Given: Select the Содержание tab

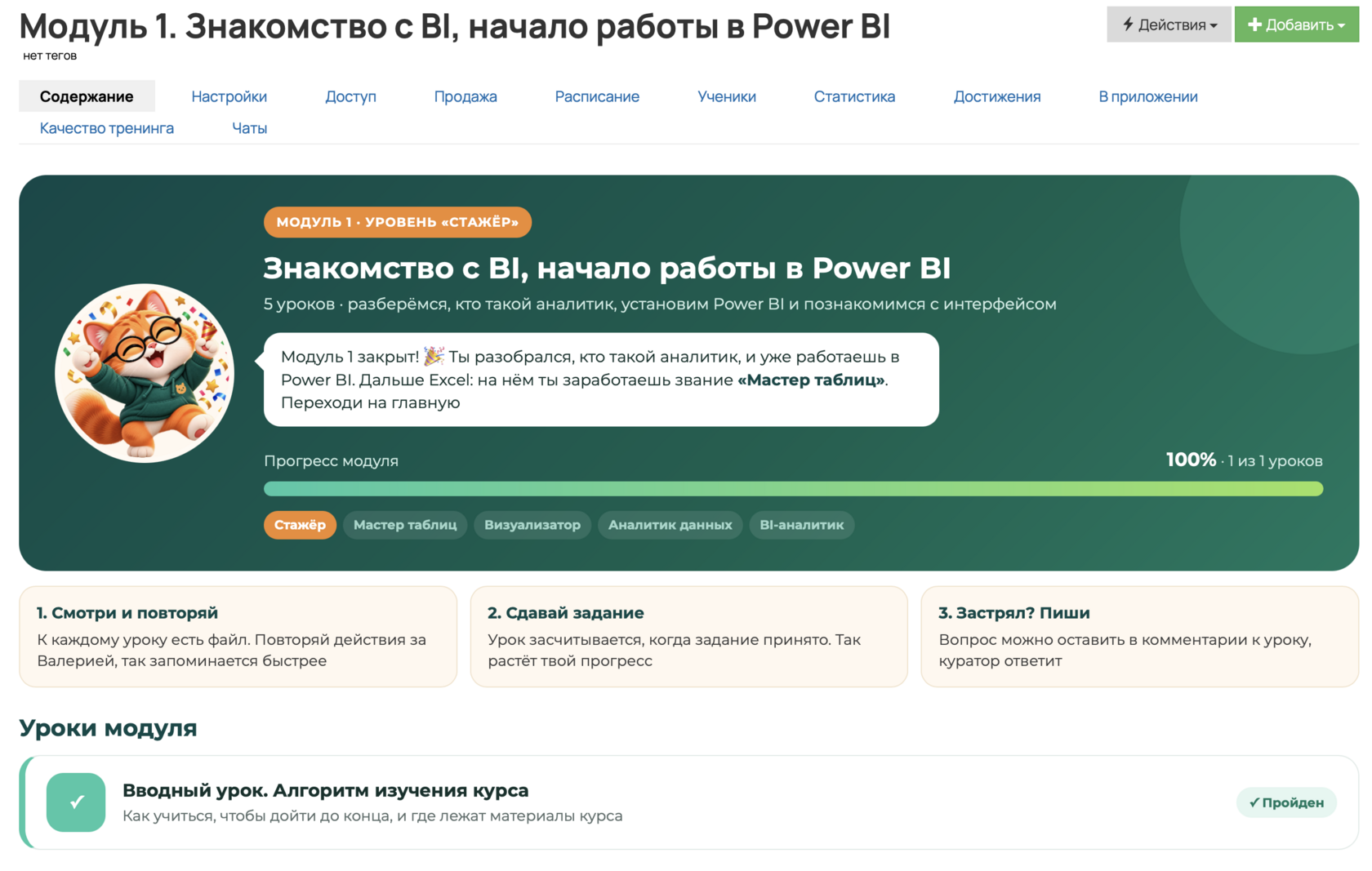Looking at the screenshot, I should coord(87,96).
